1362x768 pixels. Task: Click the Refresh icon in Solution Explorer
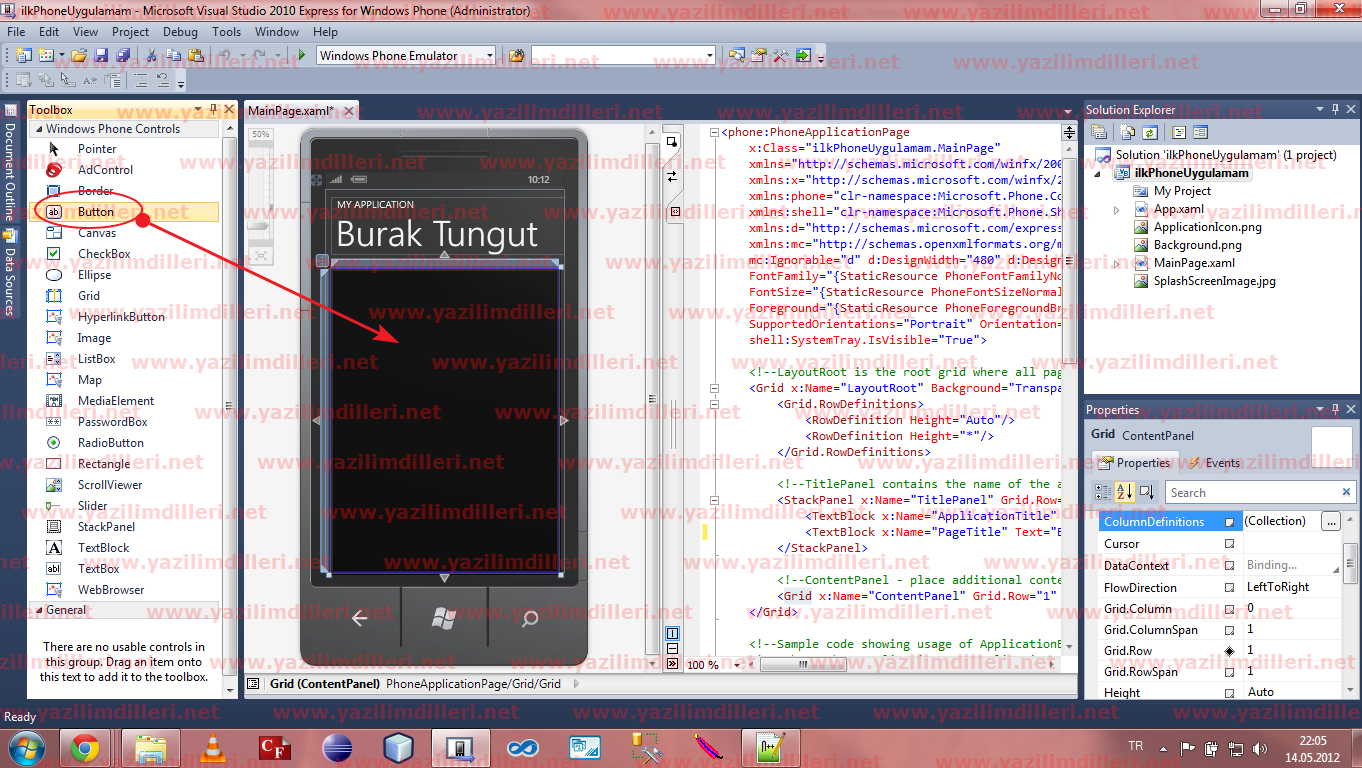pyautogui.click(x=1151, y=132)
